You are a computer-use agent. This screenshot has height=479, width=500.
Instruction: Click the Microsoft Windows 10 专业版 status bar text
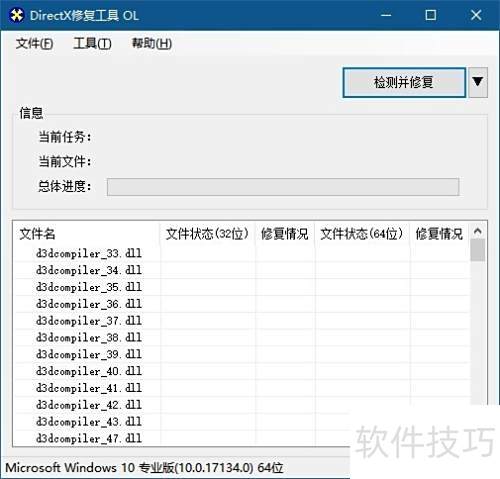[144, 468]
